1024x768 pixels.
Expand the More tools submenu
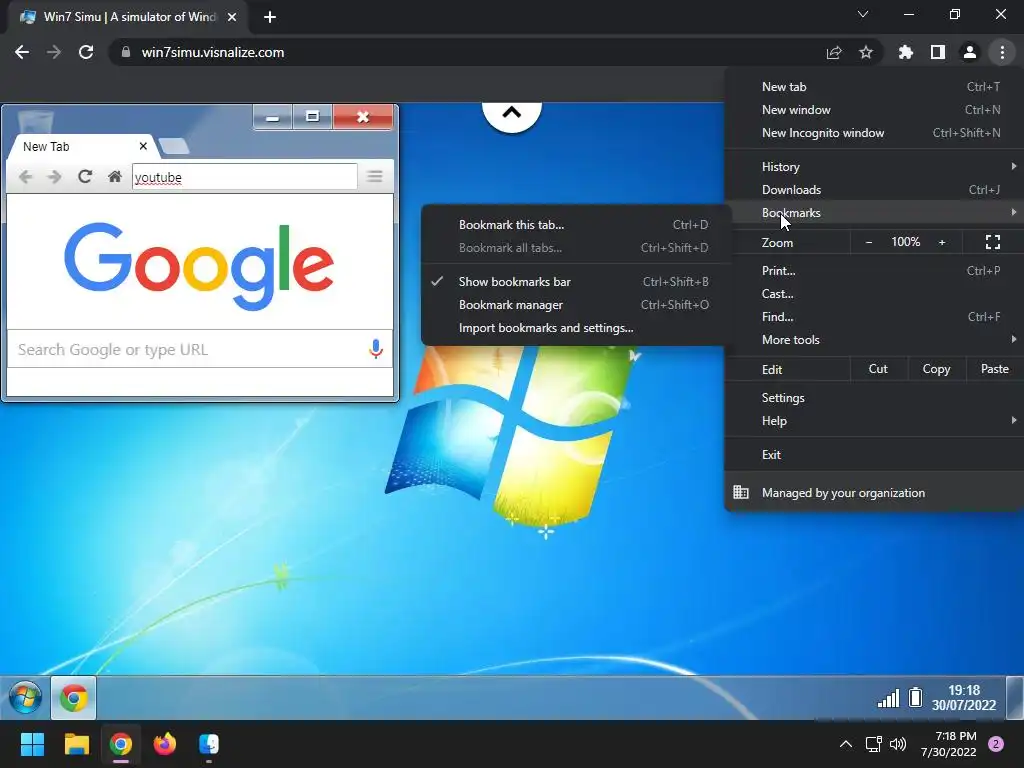[874, 340]
